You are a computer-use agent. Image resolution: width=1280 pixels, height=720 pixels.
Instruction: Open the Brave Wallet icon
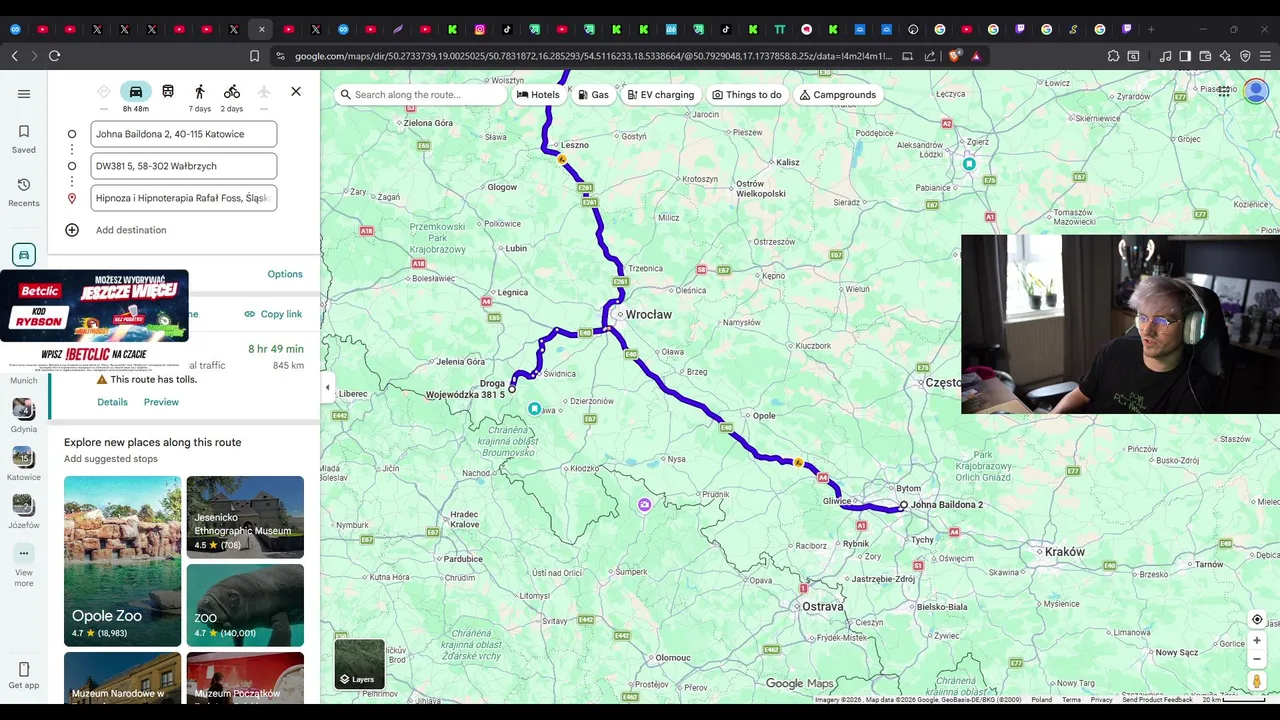coord(1205,56)
